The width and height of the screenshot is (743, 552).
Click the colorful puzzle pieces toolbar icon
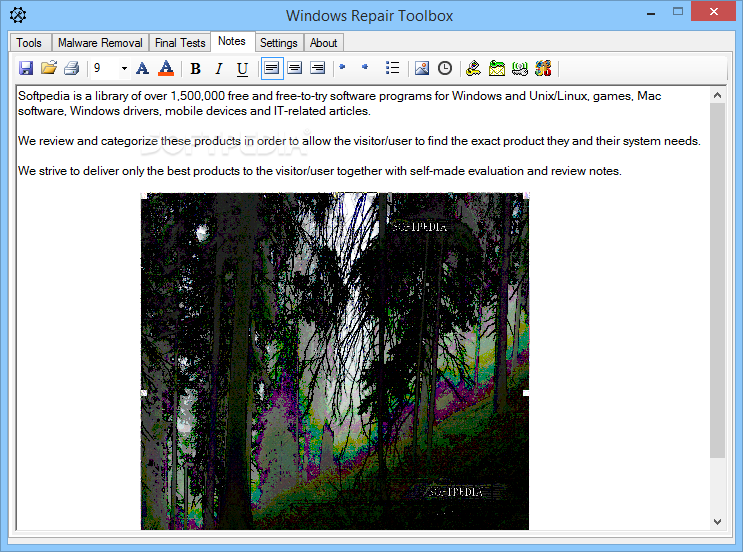pos(543,68)
